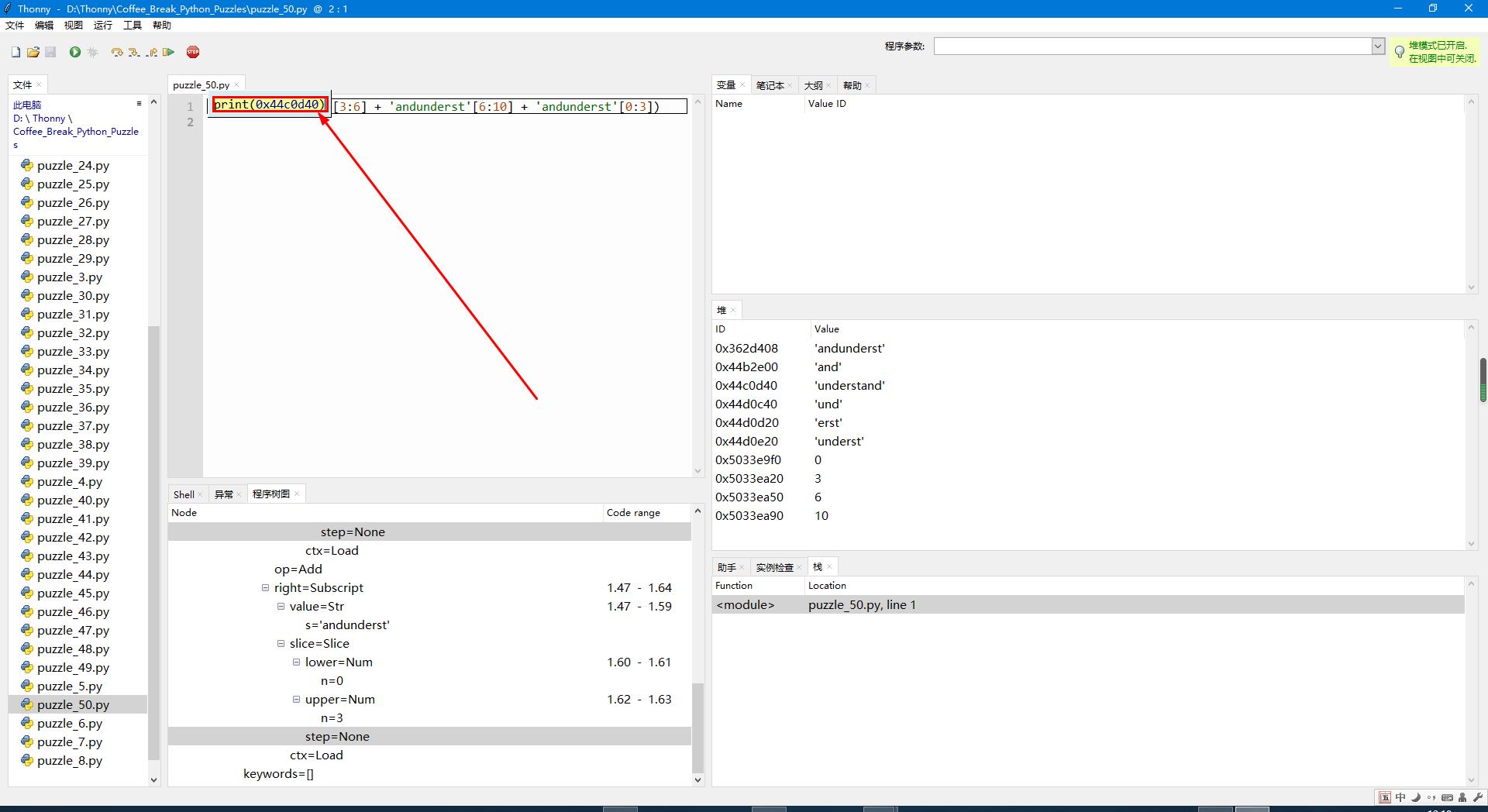Click the Step out debugger icon

click(151, 52)
